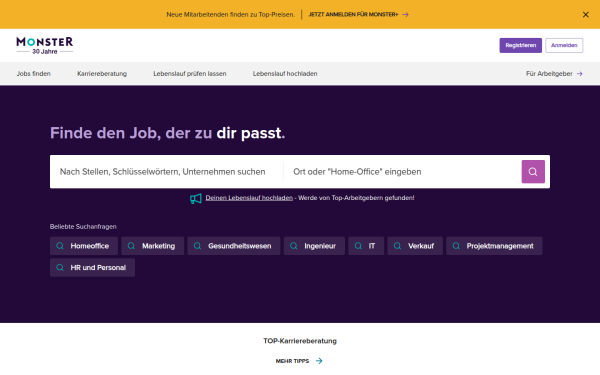Click the Finde den Job headline
The image size is (600, 375).
point(168,133)
